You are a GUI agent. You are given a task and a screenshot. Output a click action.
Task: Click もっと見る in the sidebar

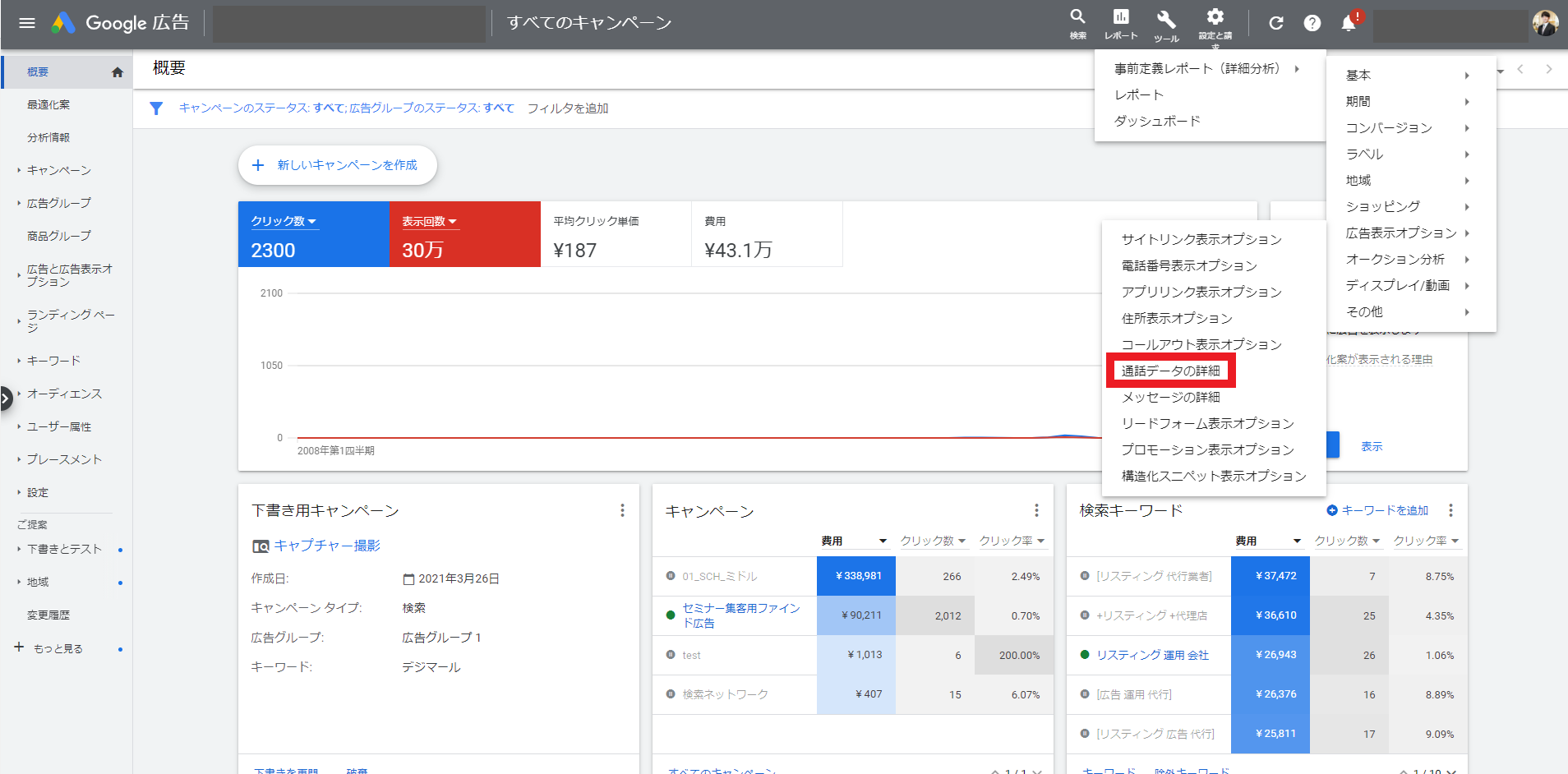coord(58,648)
